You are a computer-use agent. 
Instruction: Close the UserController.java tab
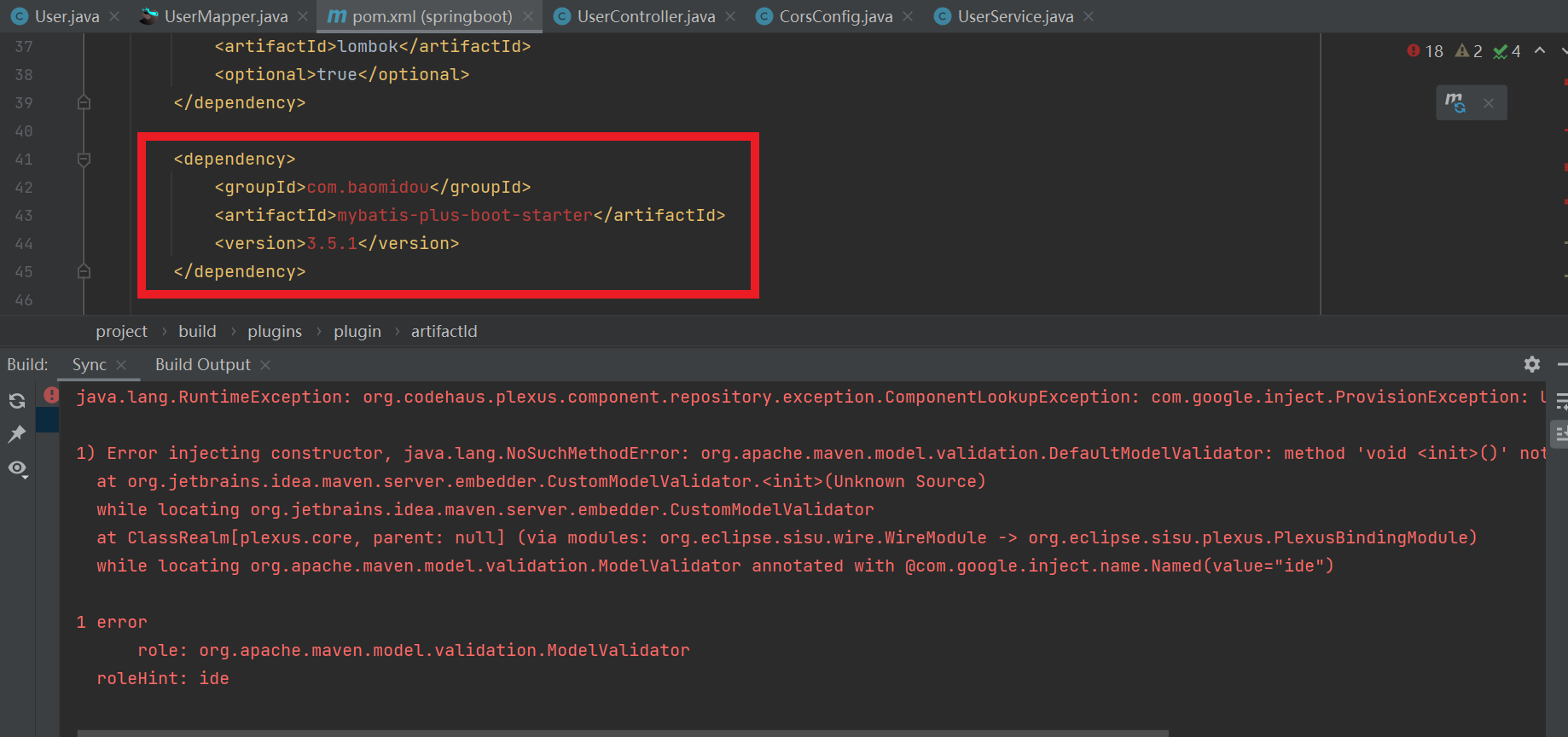[x=730, y=16]
